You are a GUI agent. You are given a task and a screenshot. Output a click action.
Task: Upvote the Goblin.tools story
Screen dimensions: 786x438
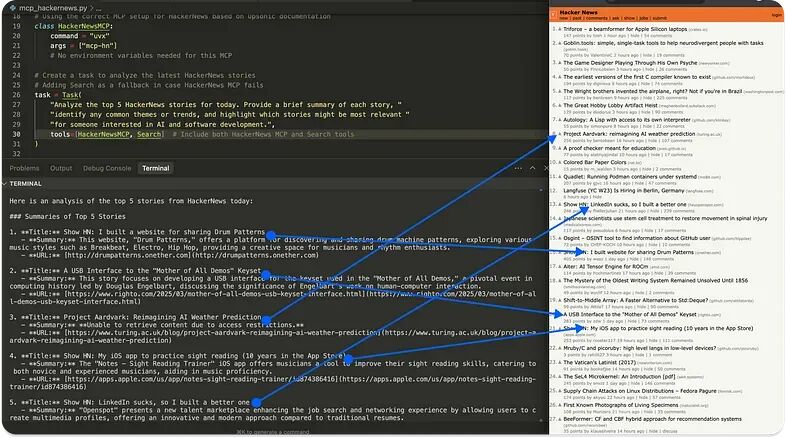(559, 43)
